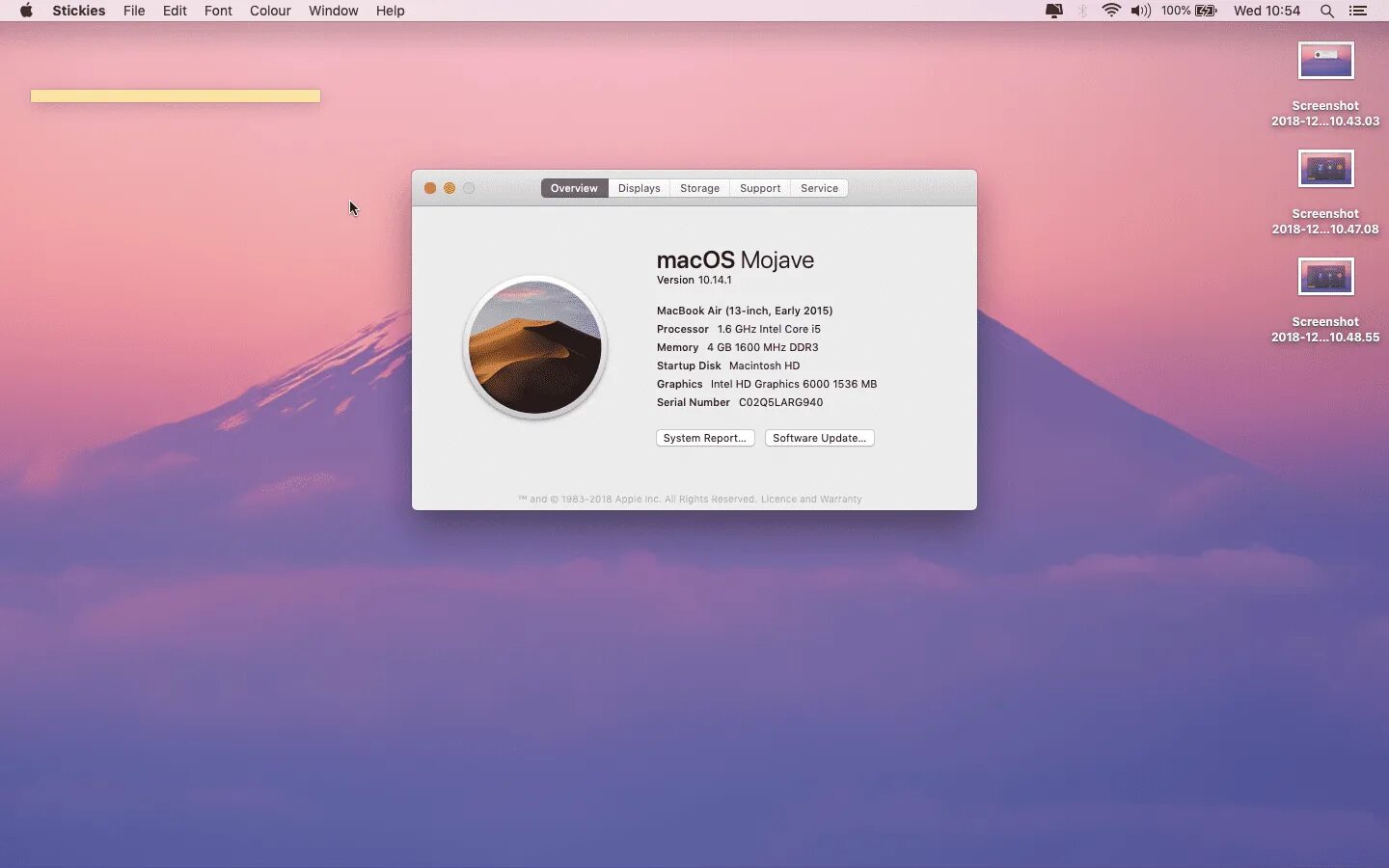Open the Edit menu
The image size is (1389, 868).
click(x=175, y=11)
